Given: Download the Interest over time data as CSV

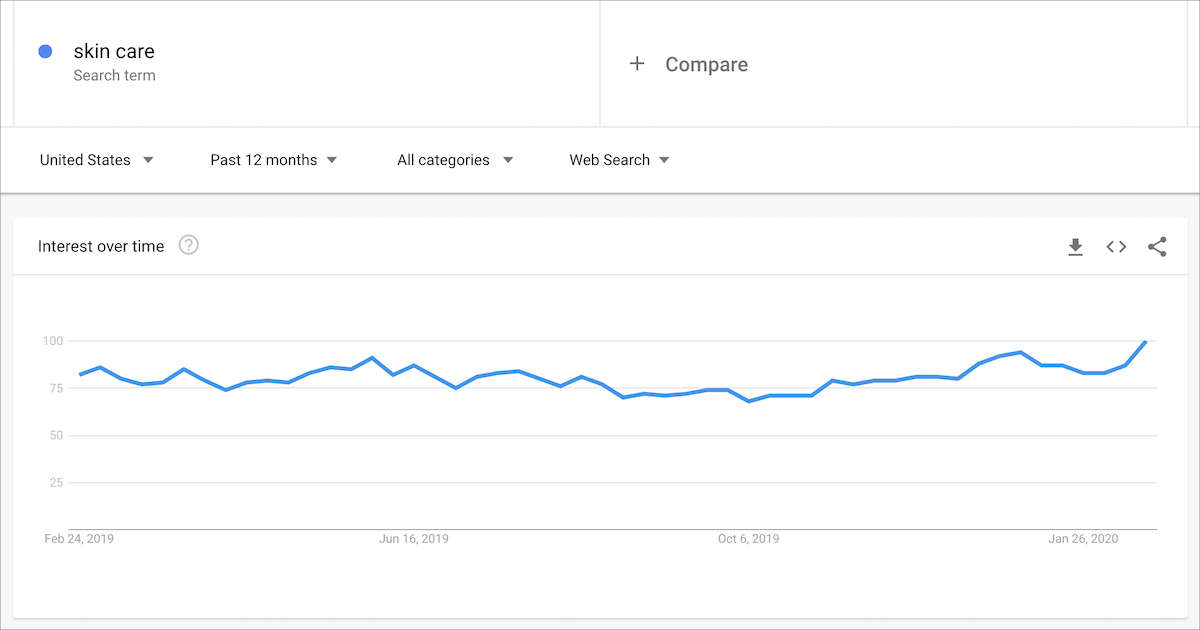Looking at the screenshot, I should point(1076,246).
